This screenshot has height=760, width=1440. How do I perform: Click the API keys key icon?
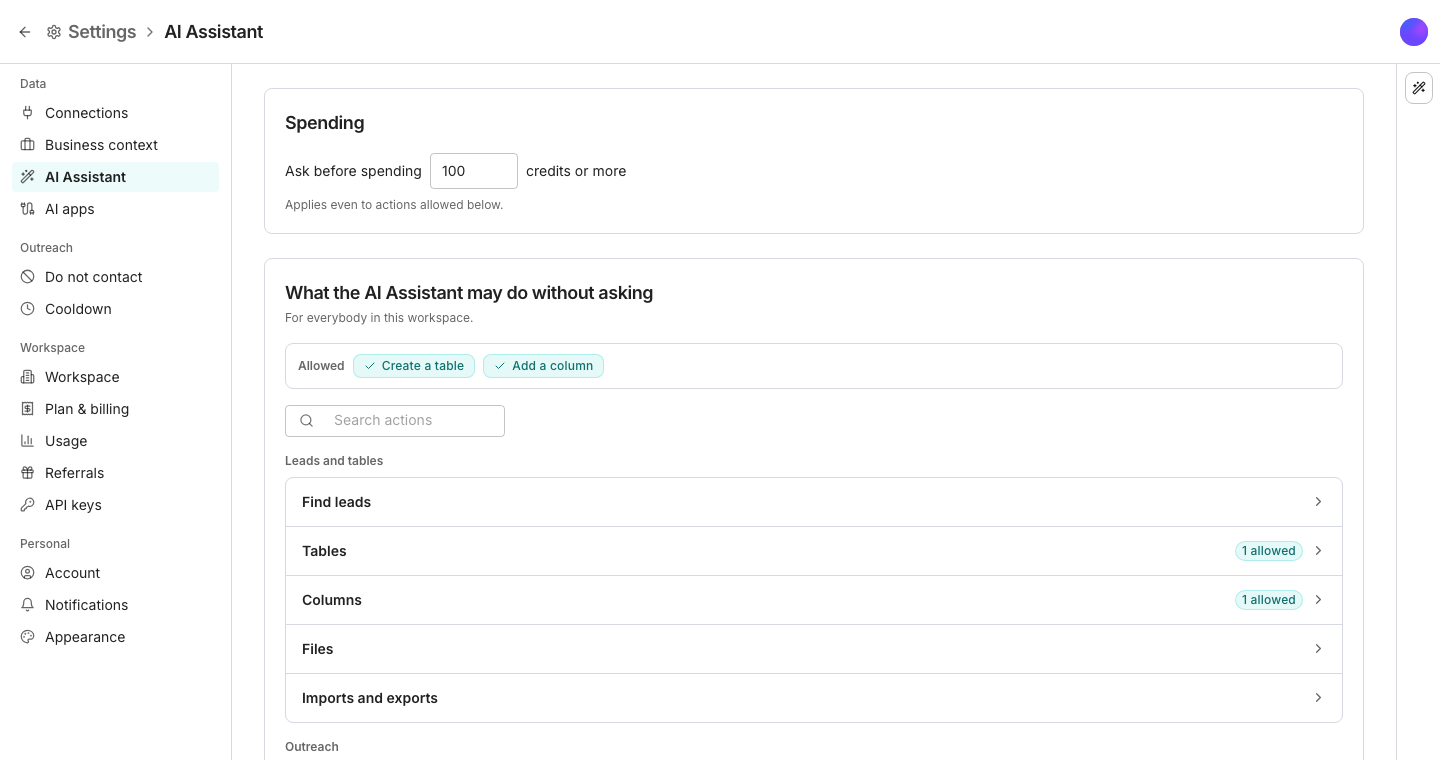point(28,505)
